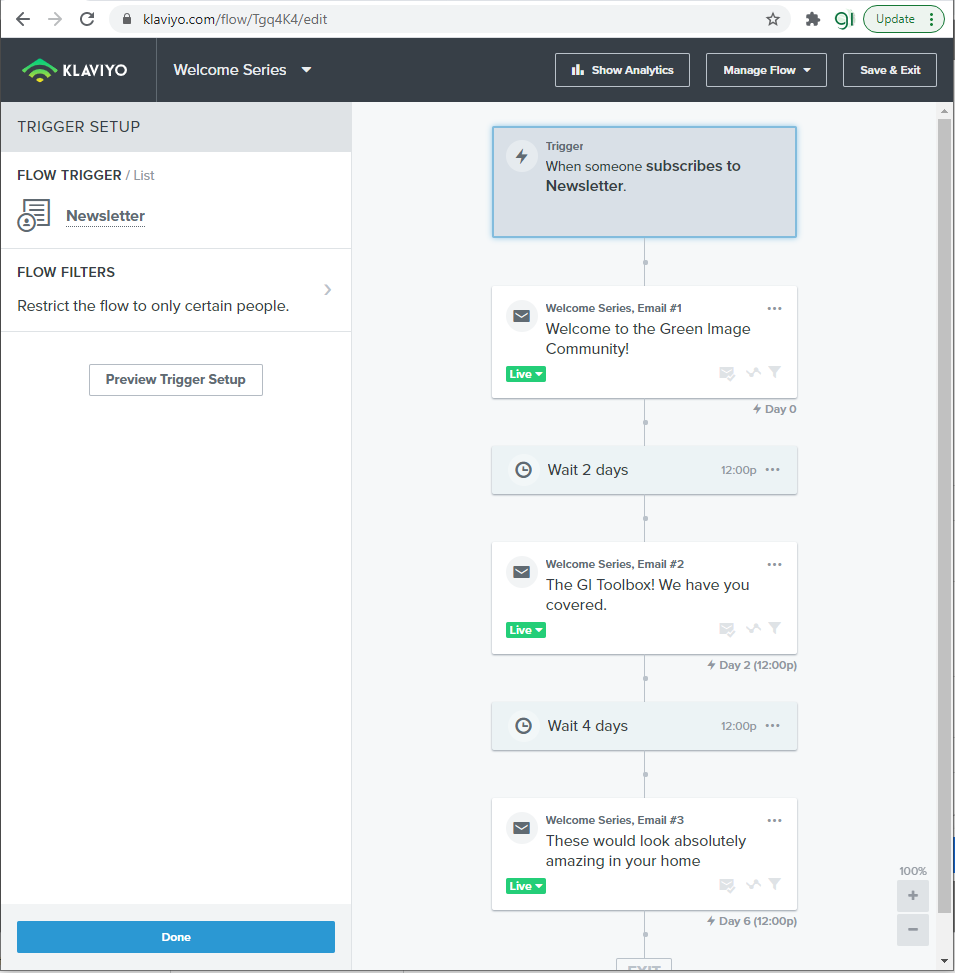The height and width of the screenshot is (973, 955).
Task: Open Chrome three-dot menu beside Update
Action: pos(931,19)
